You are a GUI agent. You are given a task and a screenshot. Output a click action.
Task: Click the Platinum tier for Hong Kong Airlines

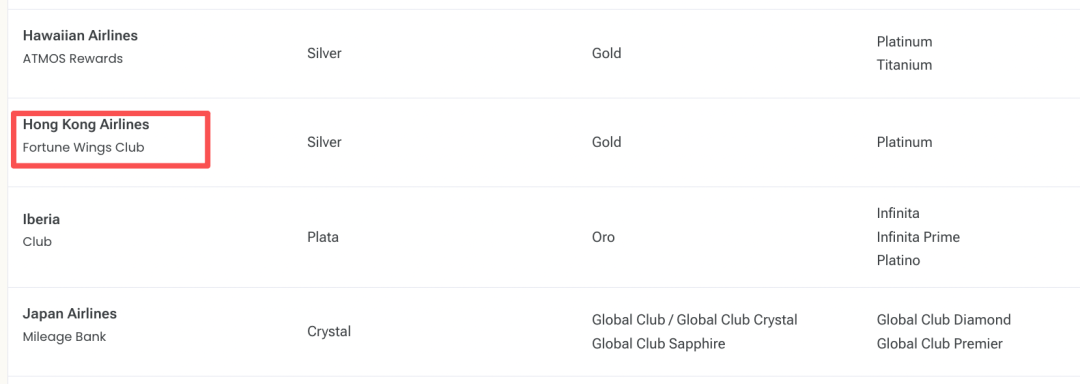click(x=904, y=142)
